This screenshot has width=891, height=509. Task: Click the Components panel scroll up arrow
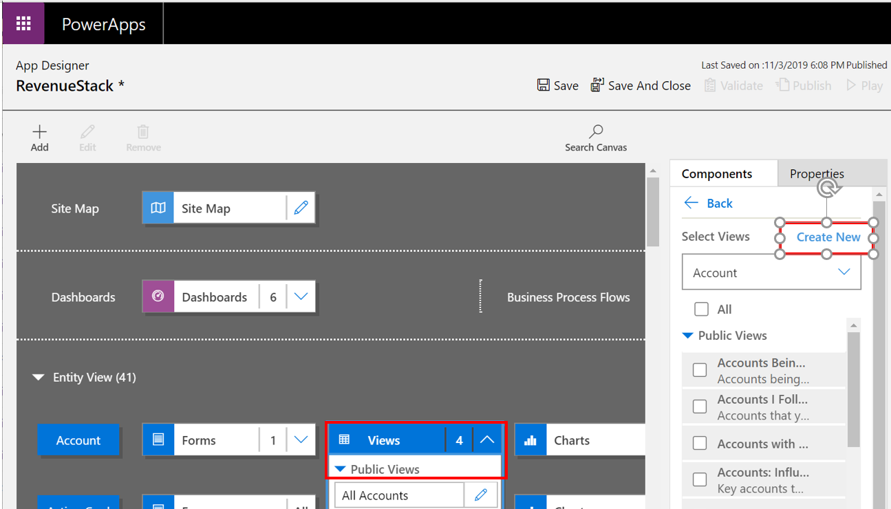coord(879,194)
